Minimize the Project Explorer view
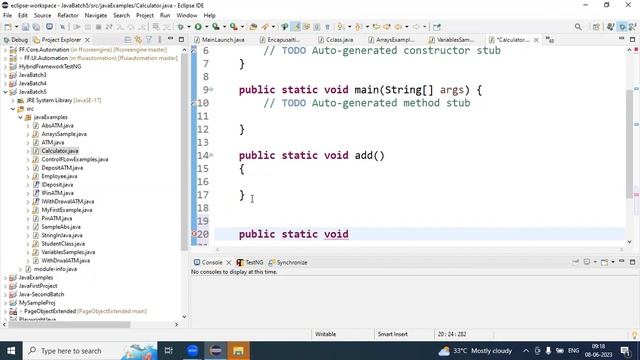Image resolution: width=640 pixels, height=360 pixels. click(171, 39)
